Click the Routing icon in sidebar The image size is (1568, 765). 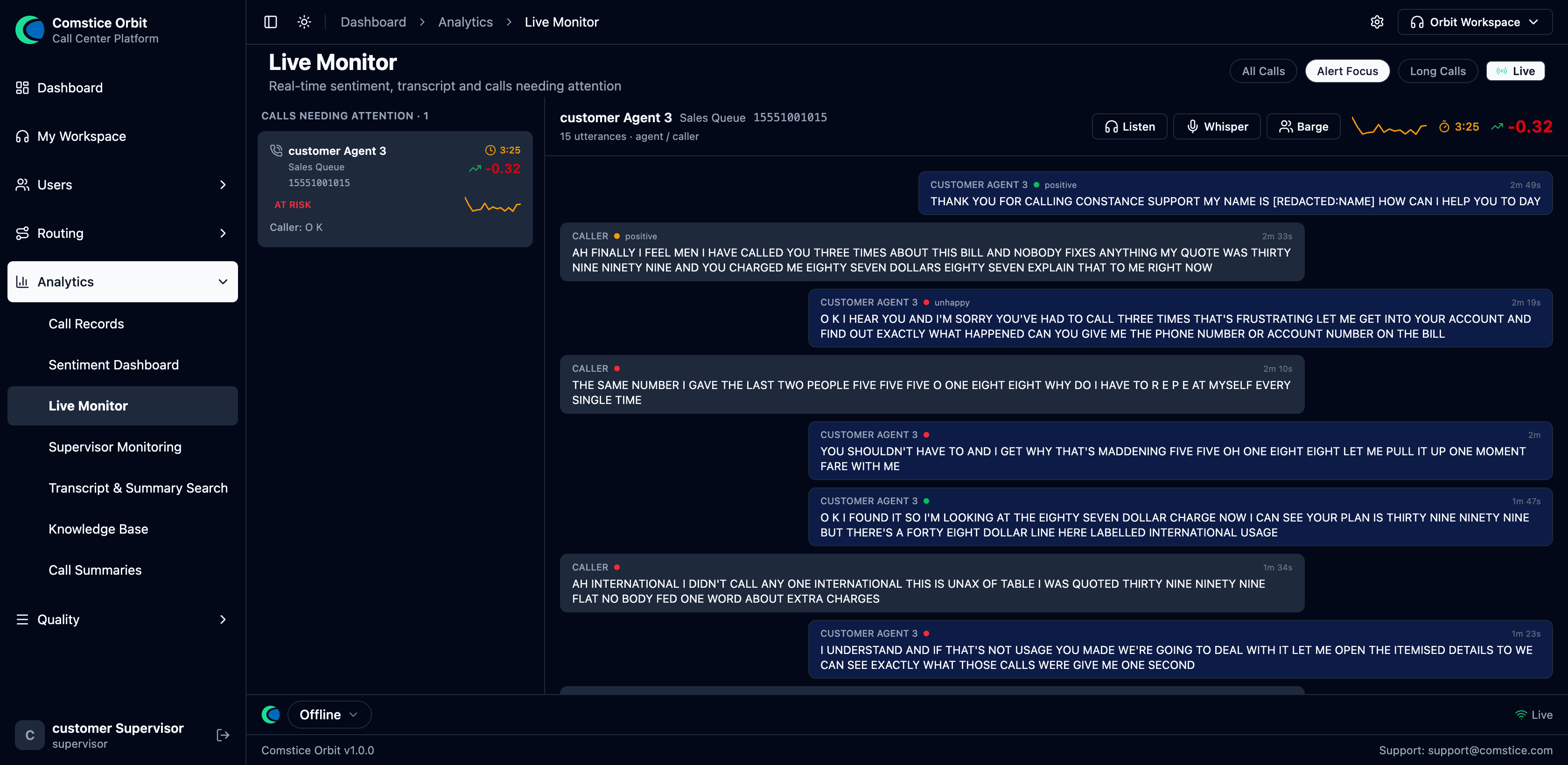(22, 233)
